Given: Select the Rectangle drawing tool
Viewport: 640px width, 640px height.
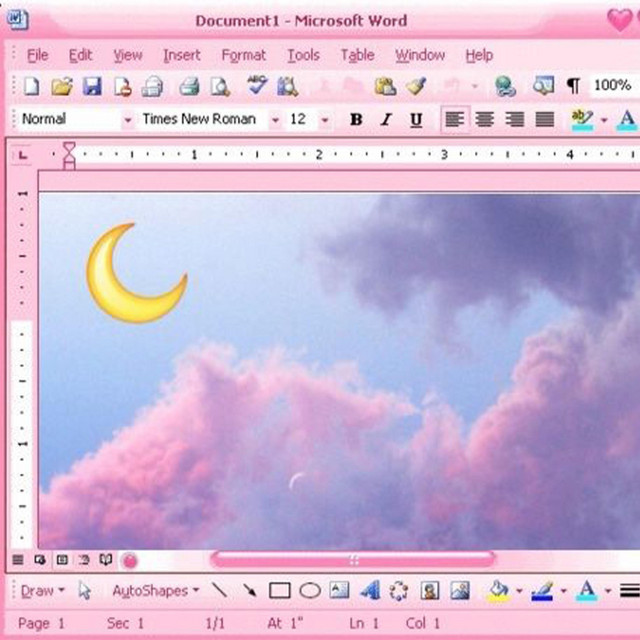Looking at the screenshot, I should click(280, 590).
